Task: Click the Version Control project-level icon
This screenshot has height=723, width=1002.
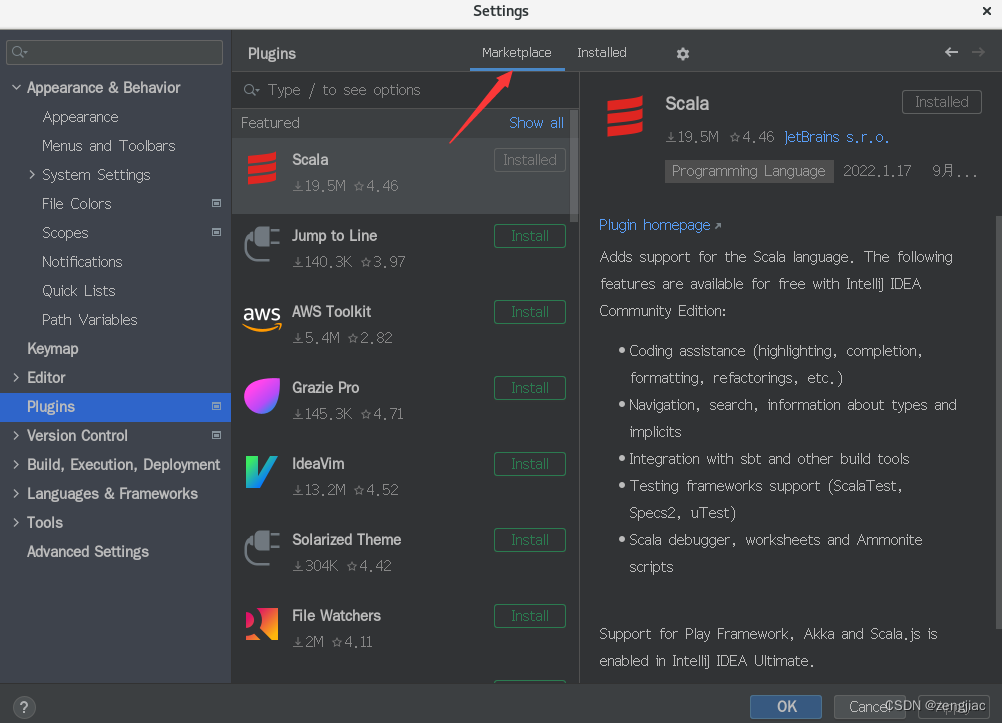Action: click(x=217, y=435)
